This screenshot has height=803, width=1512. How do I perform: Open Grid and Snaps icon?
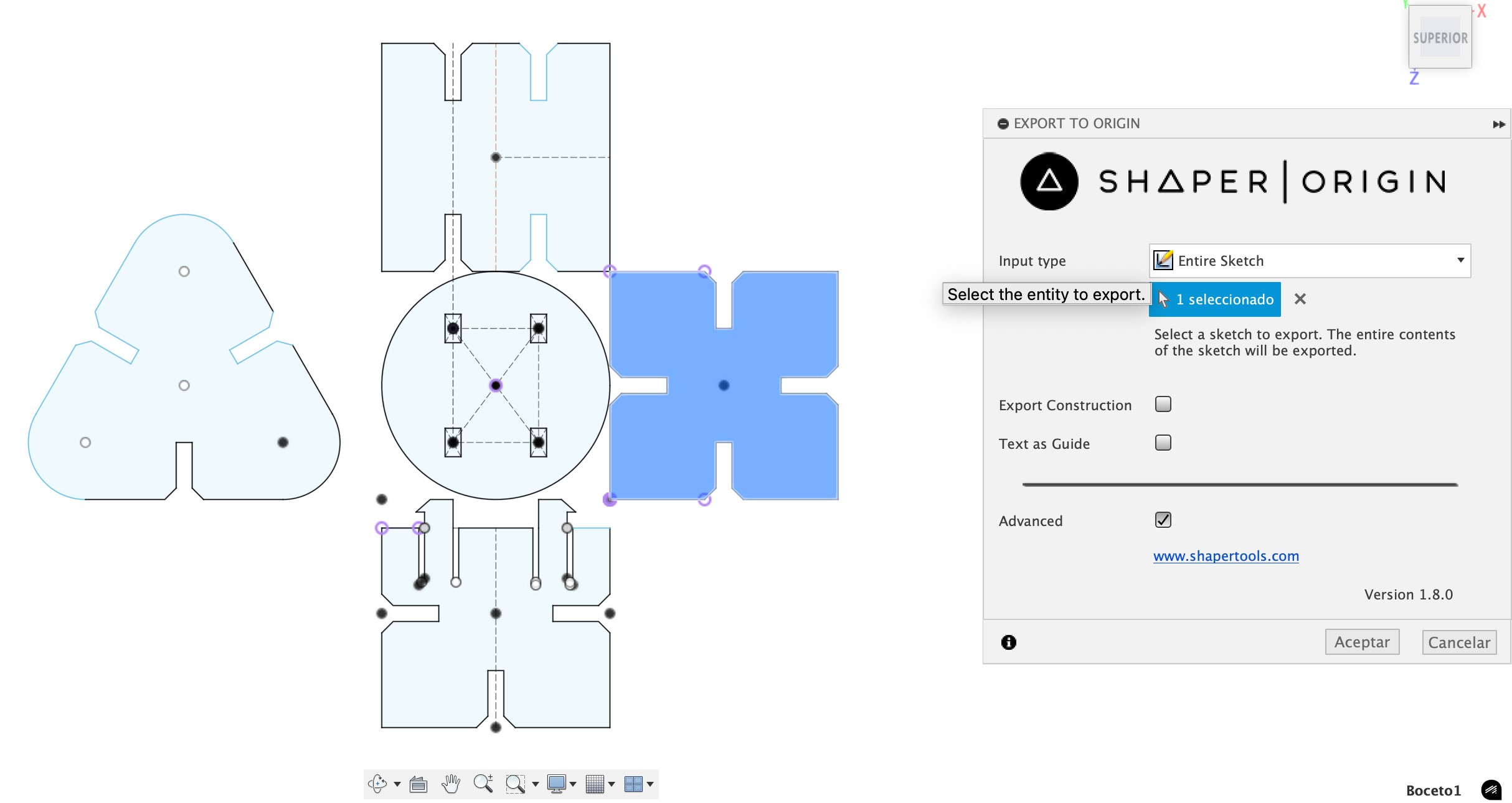595,784
